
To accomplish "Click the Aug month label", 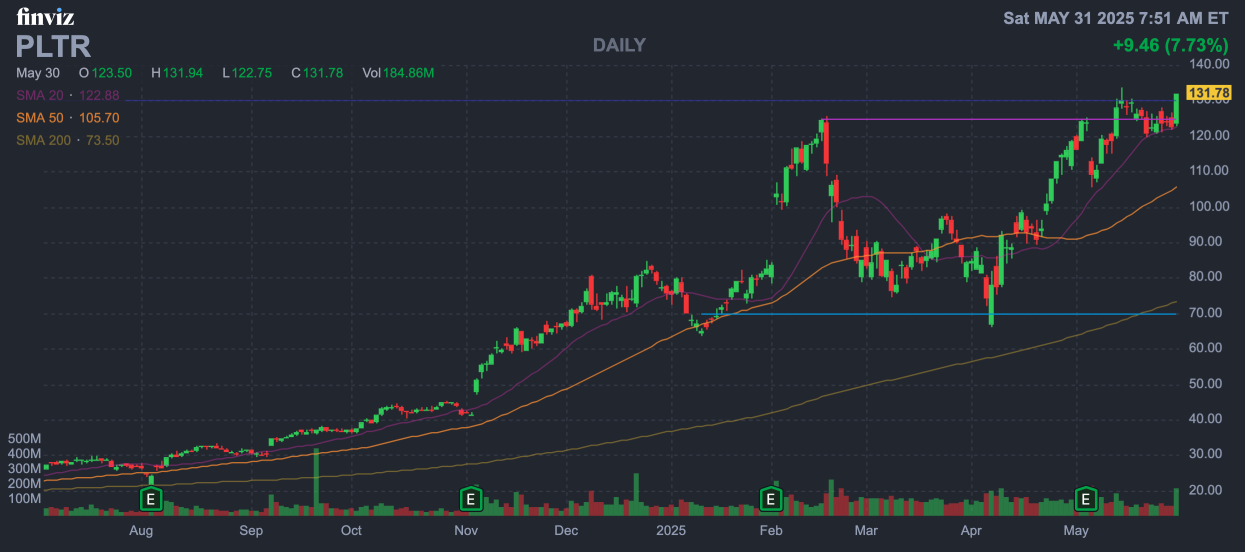I will click(142, 530).
